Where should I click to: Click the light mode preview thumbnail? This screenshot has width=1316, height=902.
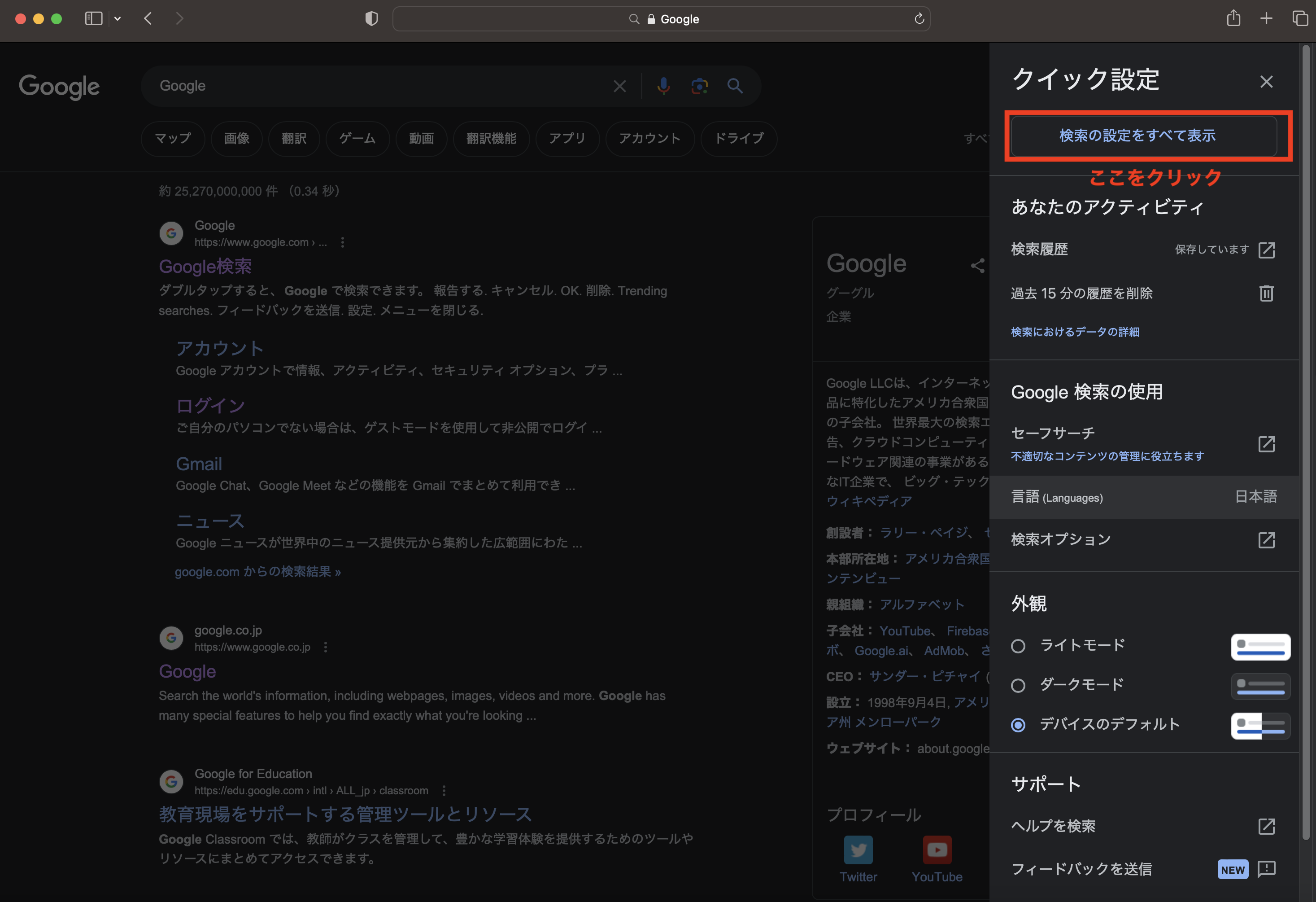1260,647
